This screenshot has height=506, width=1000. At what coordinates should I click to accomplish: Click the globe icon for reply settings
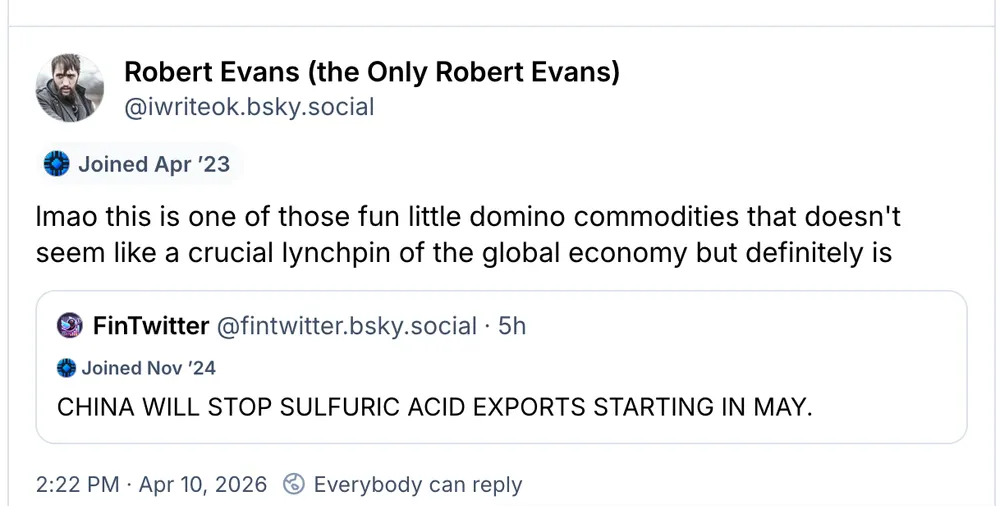click(x=293, y=485)
